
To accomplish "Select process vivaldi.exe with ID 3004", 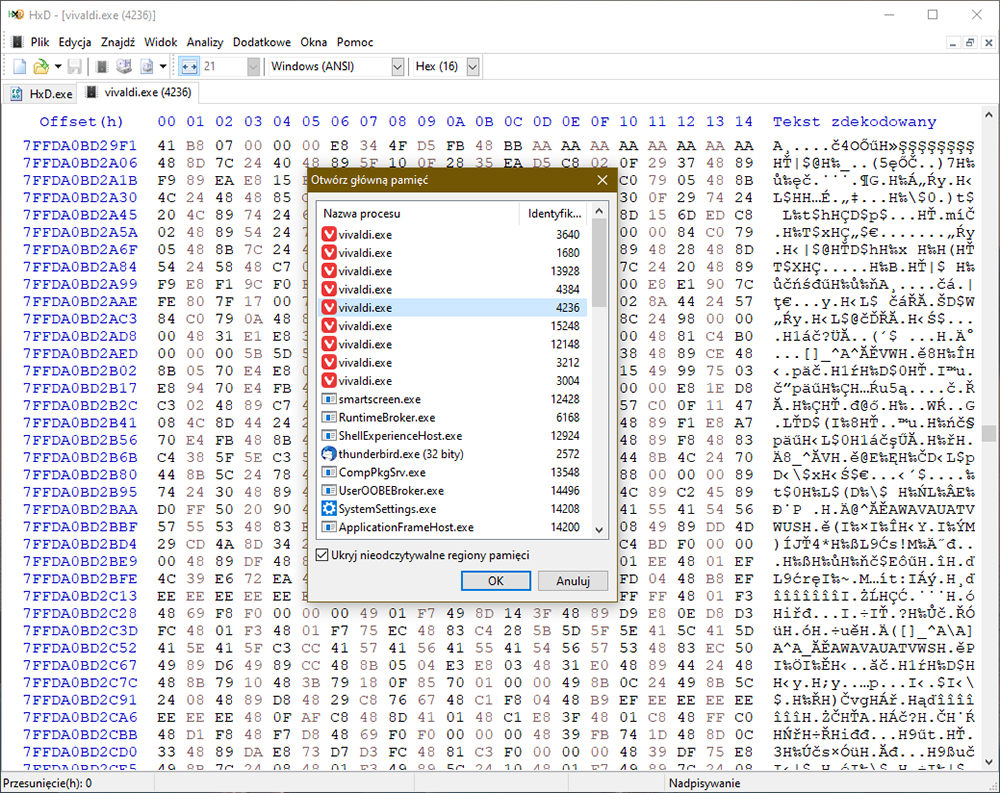I will point(452,381).
